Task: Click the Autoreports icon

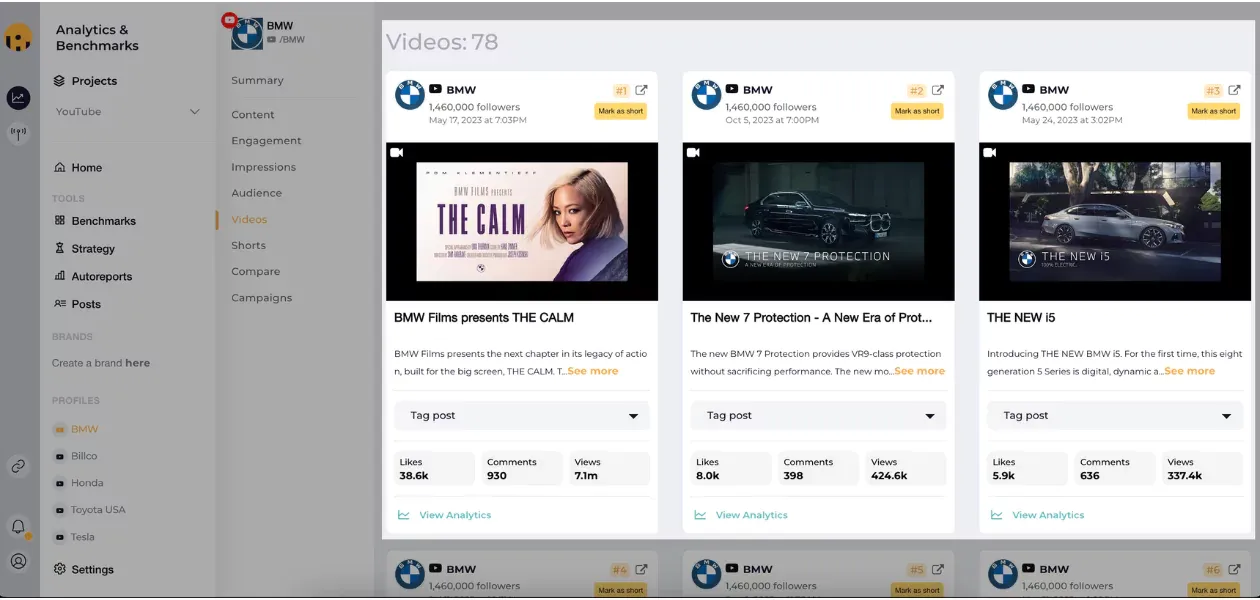Action: click(x=60, y=276)
